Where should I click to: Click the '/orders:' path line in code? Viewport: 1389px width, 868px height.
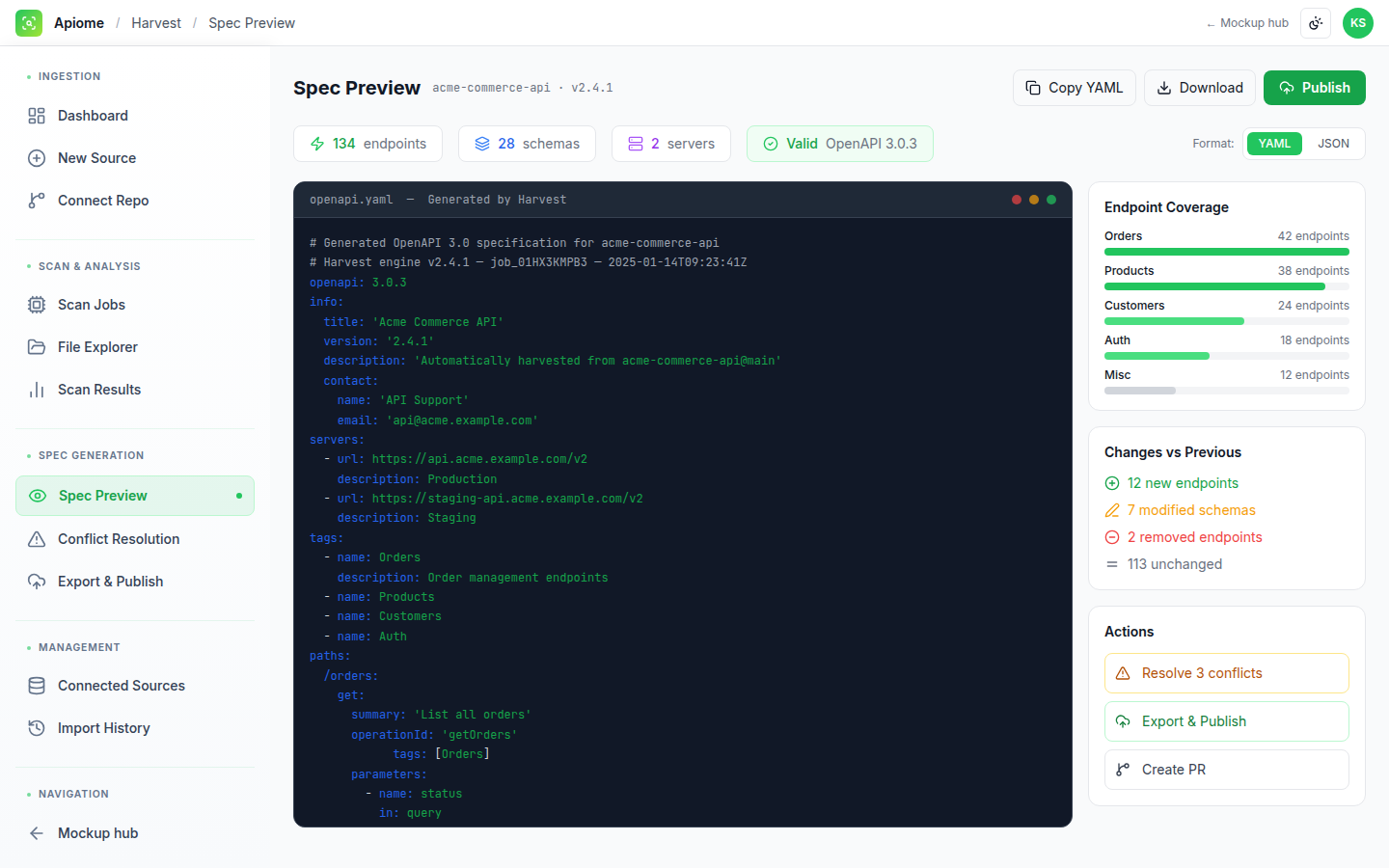tap(351, 676)
